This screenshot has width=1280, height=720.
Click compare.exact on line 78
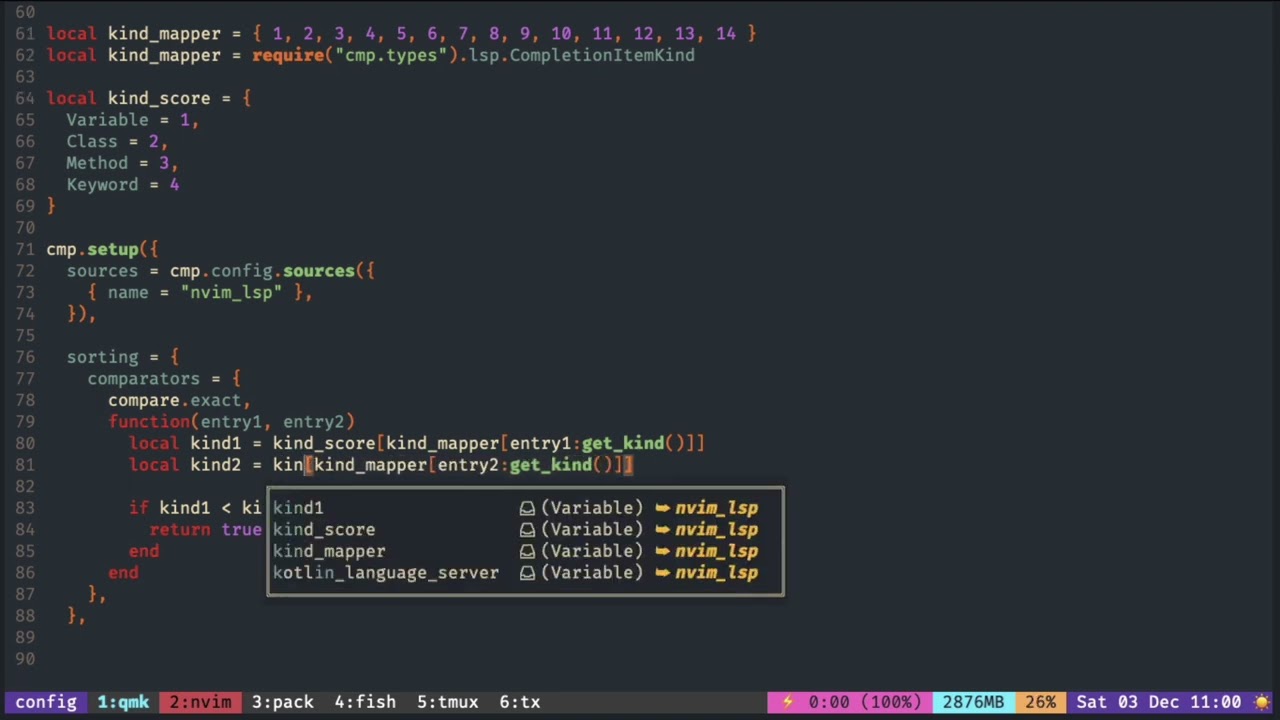(174, 401)
